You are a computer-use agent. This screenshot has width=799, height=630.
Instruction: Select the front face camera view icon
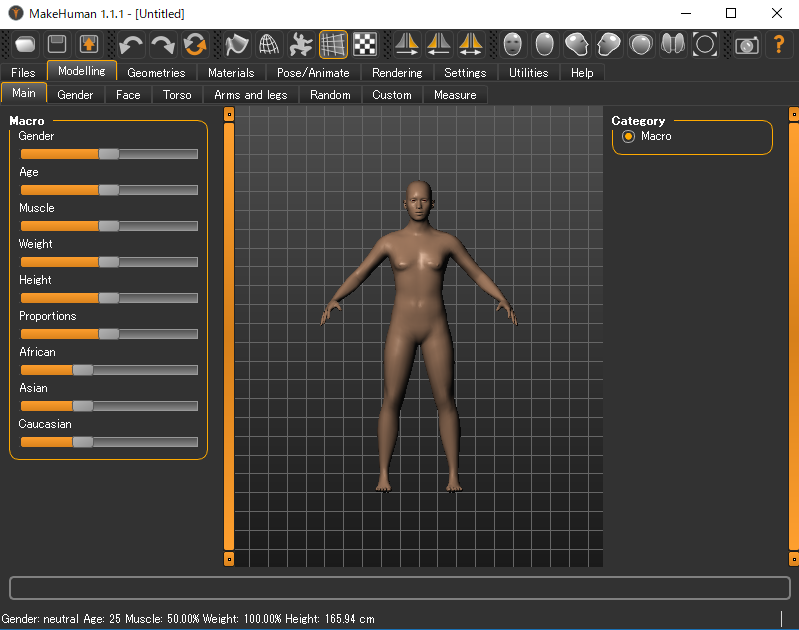click(513, 44)
